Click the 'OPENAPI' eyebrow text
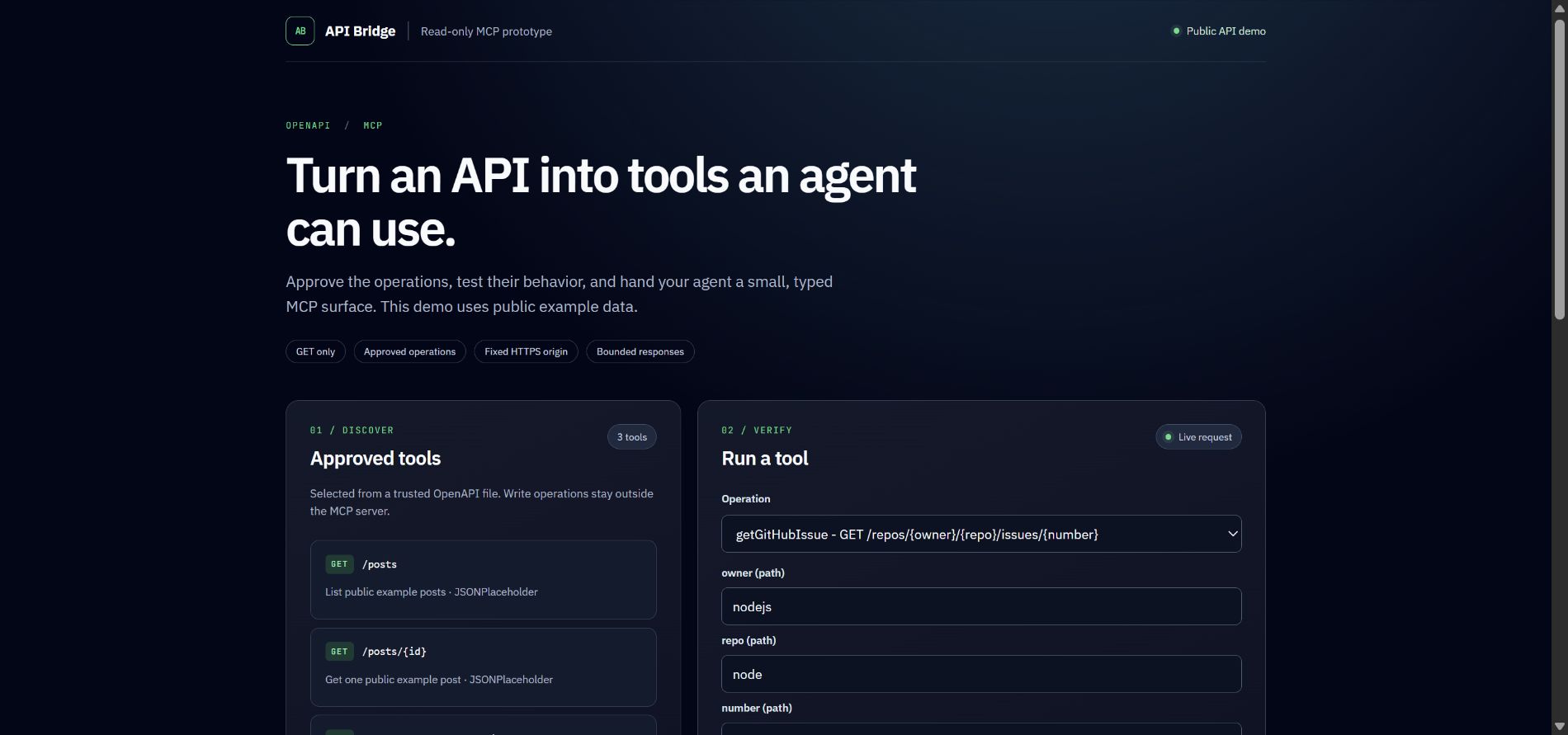 click(308, 125)
